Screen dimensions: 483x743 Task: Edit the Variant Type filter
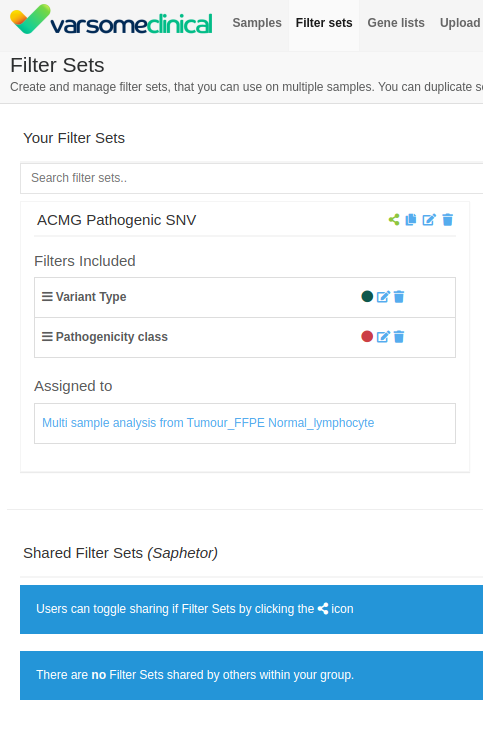click(x=383, y=297)
